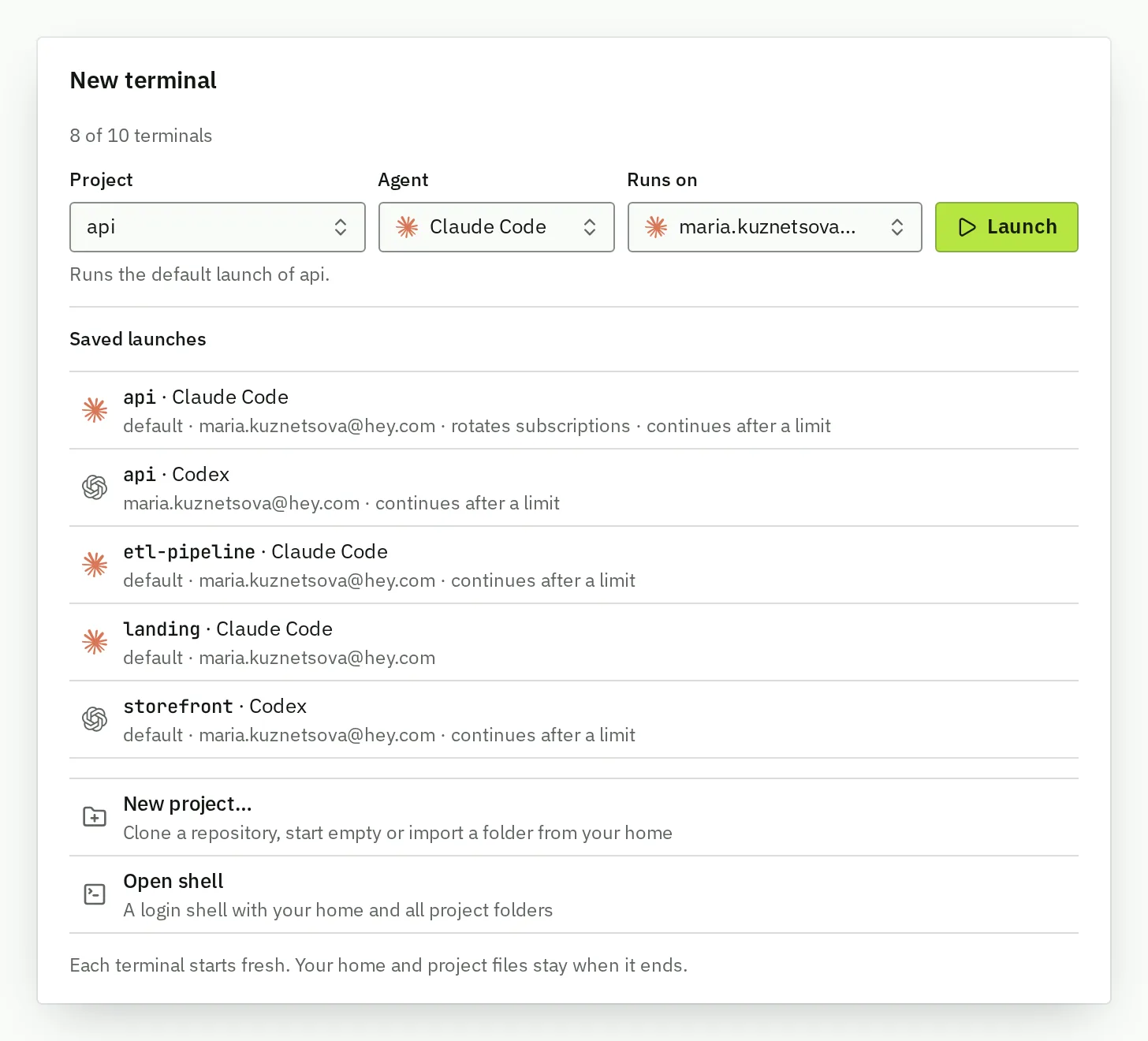
Task: Select the etl-pipeline · Claude Code launch
Action: [574, 565]
